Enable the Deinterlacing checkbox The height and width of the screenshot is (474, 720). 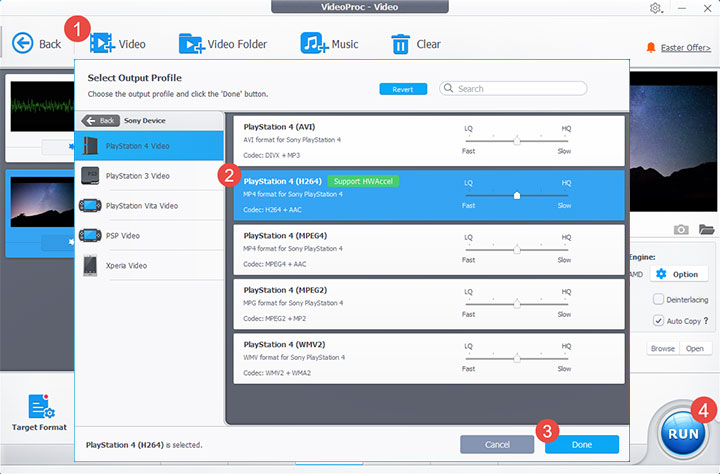click(x=658, y=299)
